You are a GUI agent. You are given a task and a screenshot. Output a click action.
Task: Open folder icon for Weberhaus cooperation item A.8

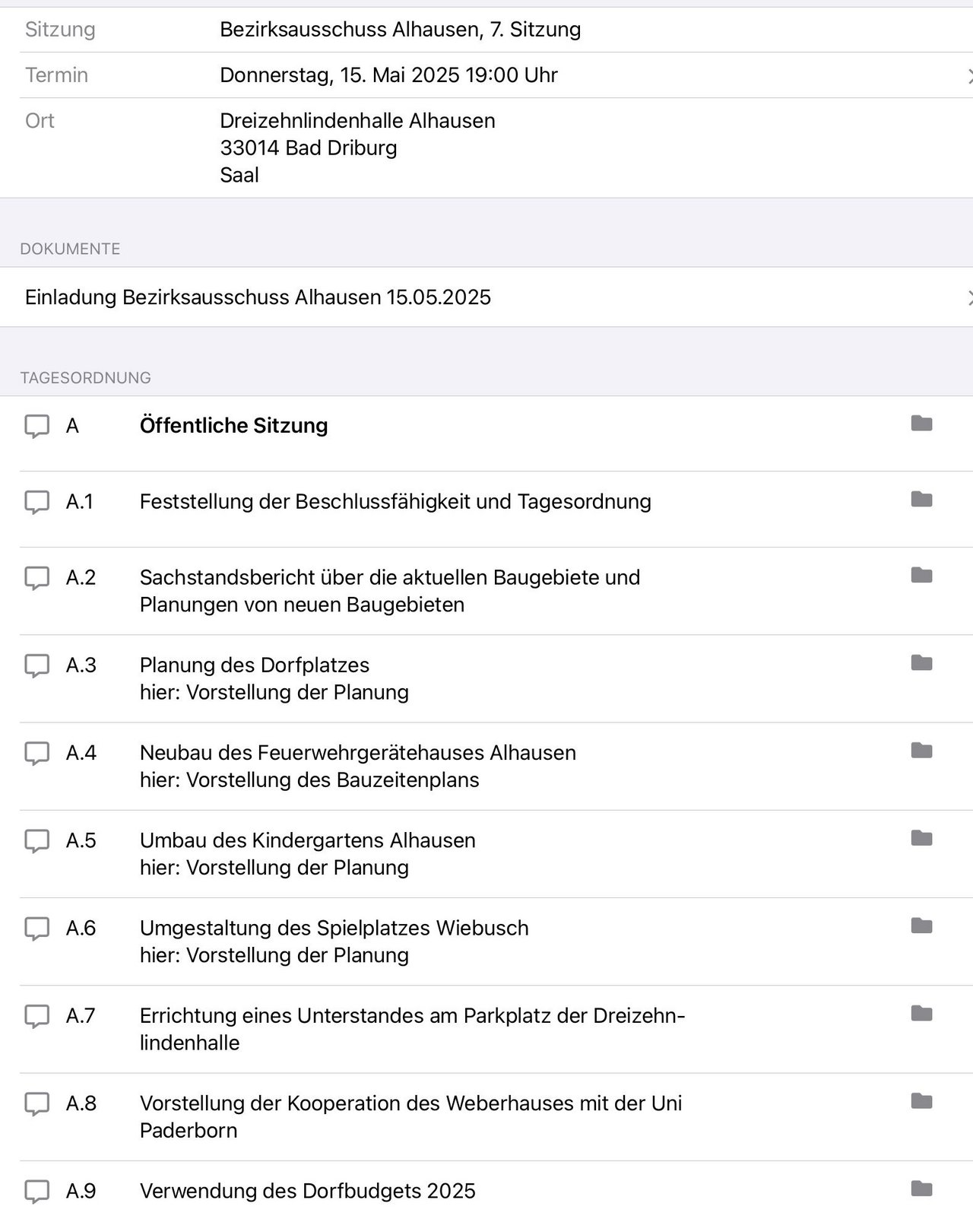click(x=921, y=1101)
